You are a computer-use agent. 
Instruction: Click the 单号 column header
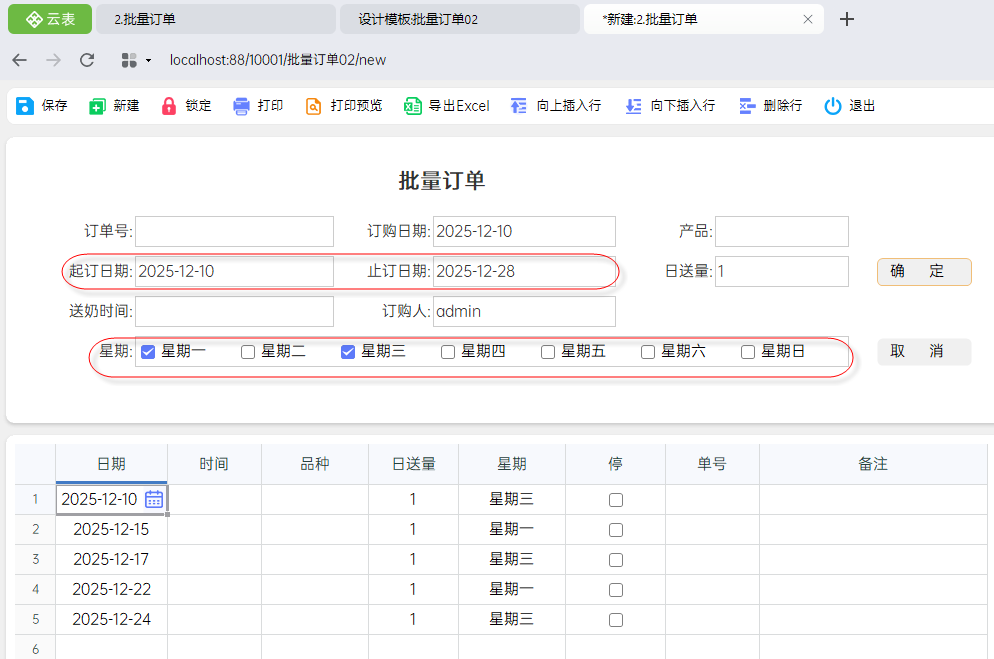(x=712, y=464)
